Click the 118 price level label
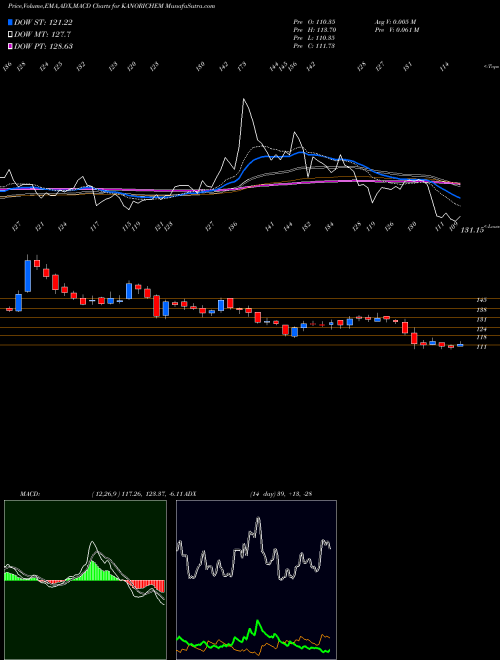 click(481, 337)
